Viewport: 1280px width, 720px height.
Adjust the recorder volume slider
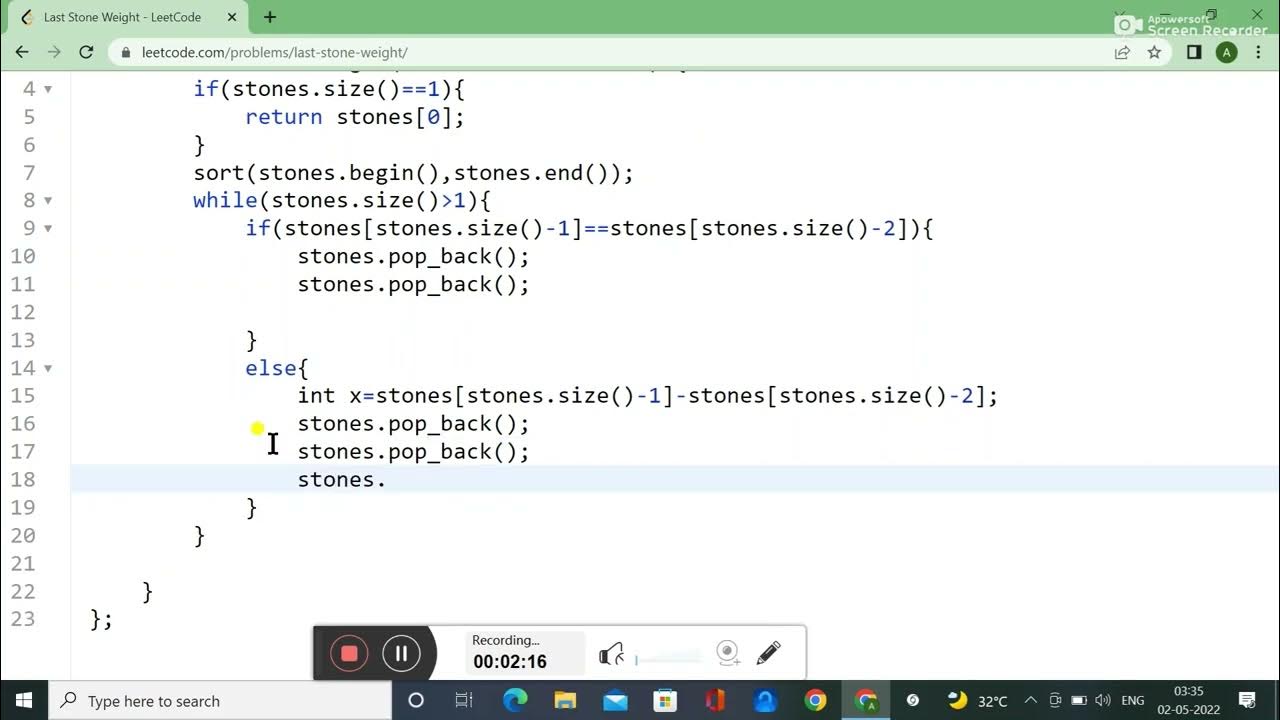(668, 658)
